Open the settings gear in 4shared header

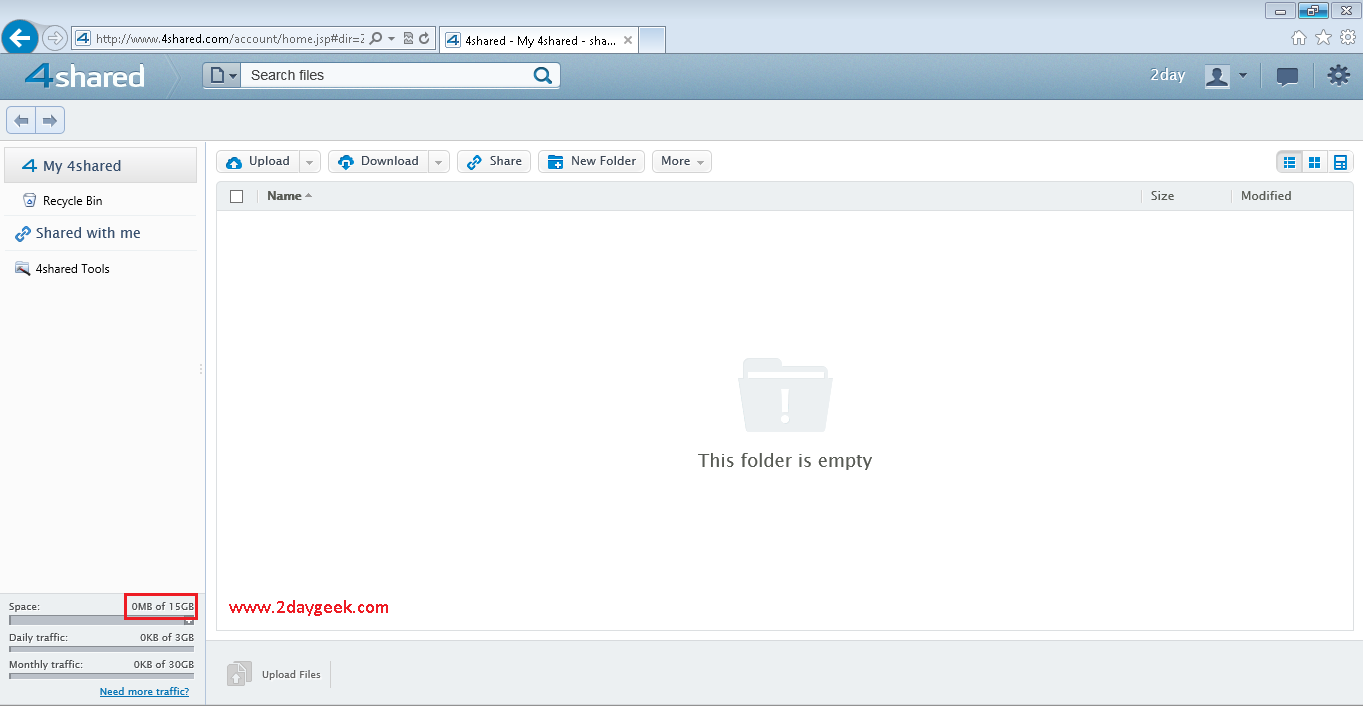[x=1338, y=75]
